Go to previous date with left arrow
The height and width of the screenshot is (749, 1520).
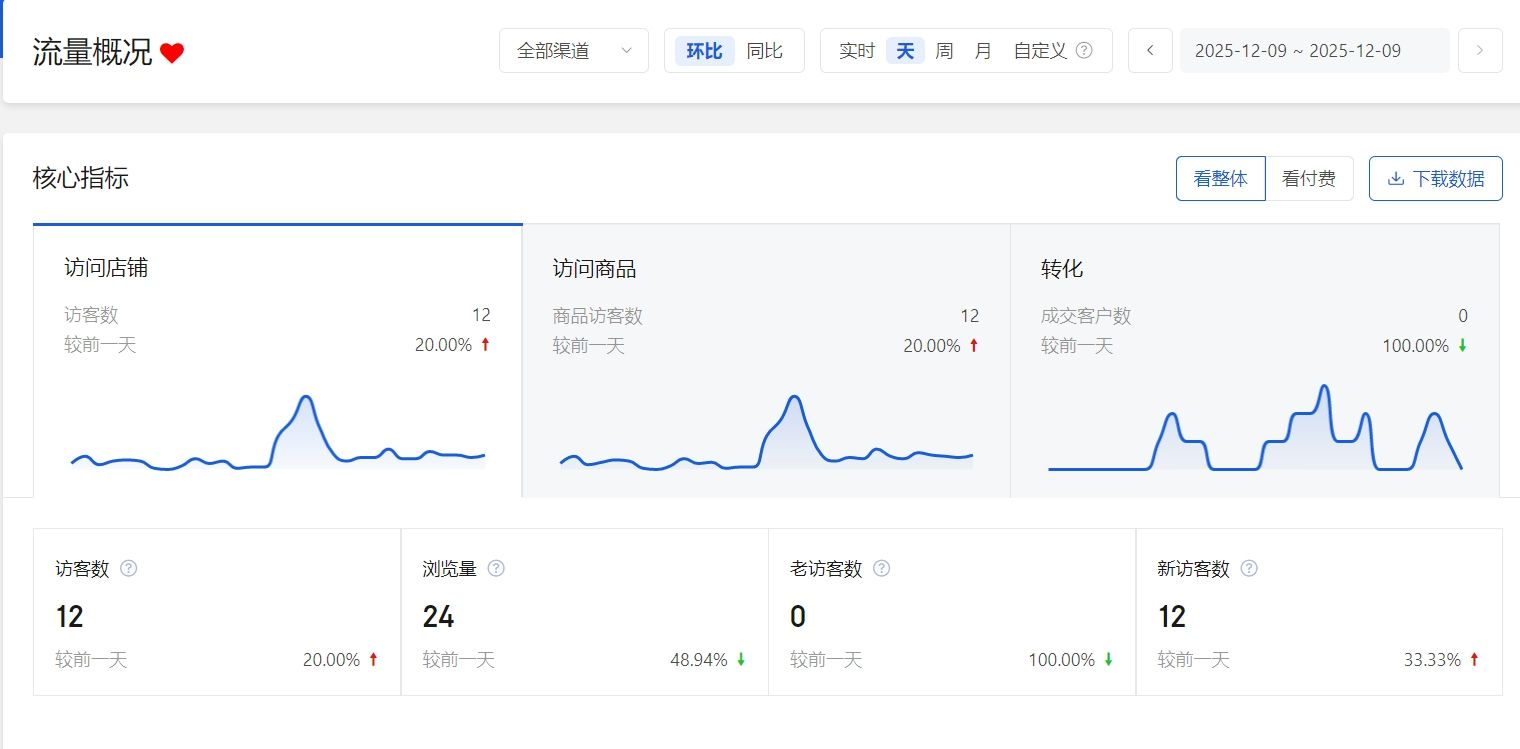tap(1150, 51)
